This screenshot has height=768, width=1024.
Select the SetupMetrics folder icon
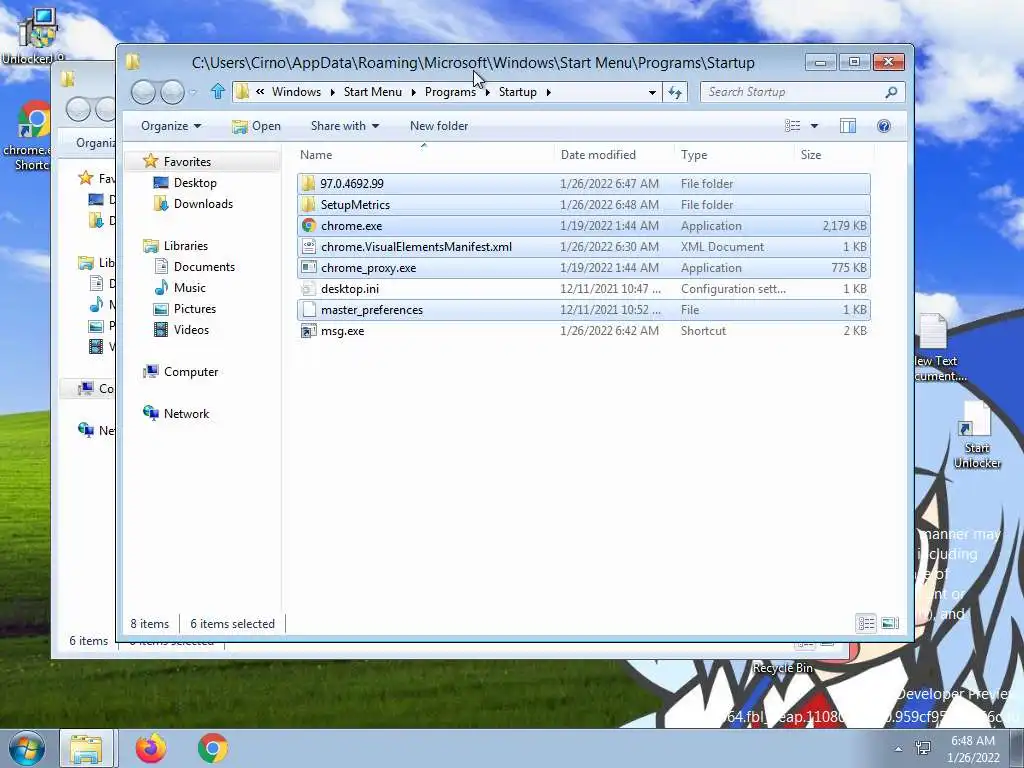tap(309, 205)
